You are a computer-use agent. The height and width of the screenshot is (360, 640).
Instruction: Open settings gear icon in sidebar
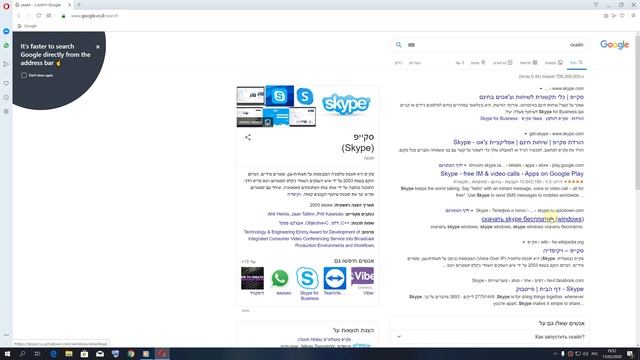[6, 111]
